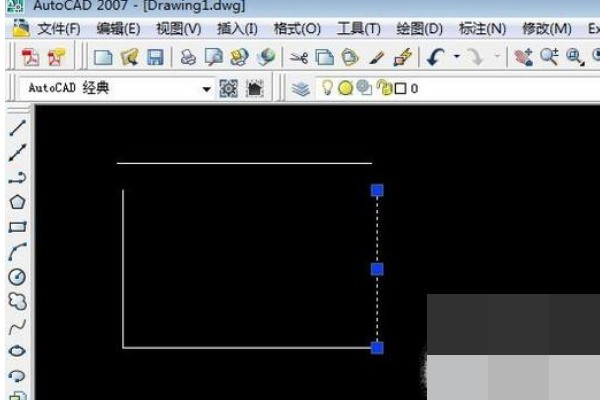Open the 插入(I) menu
The image size is (600, 400).
pos(237,29)
